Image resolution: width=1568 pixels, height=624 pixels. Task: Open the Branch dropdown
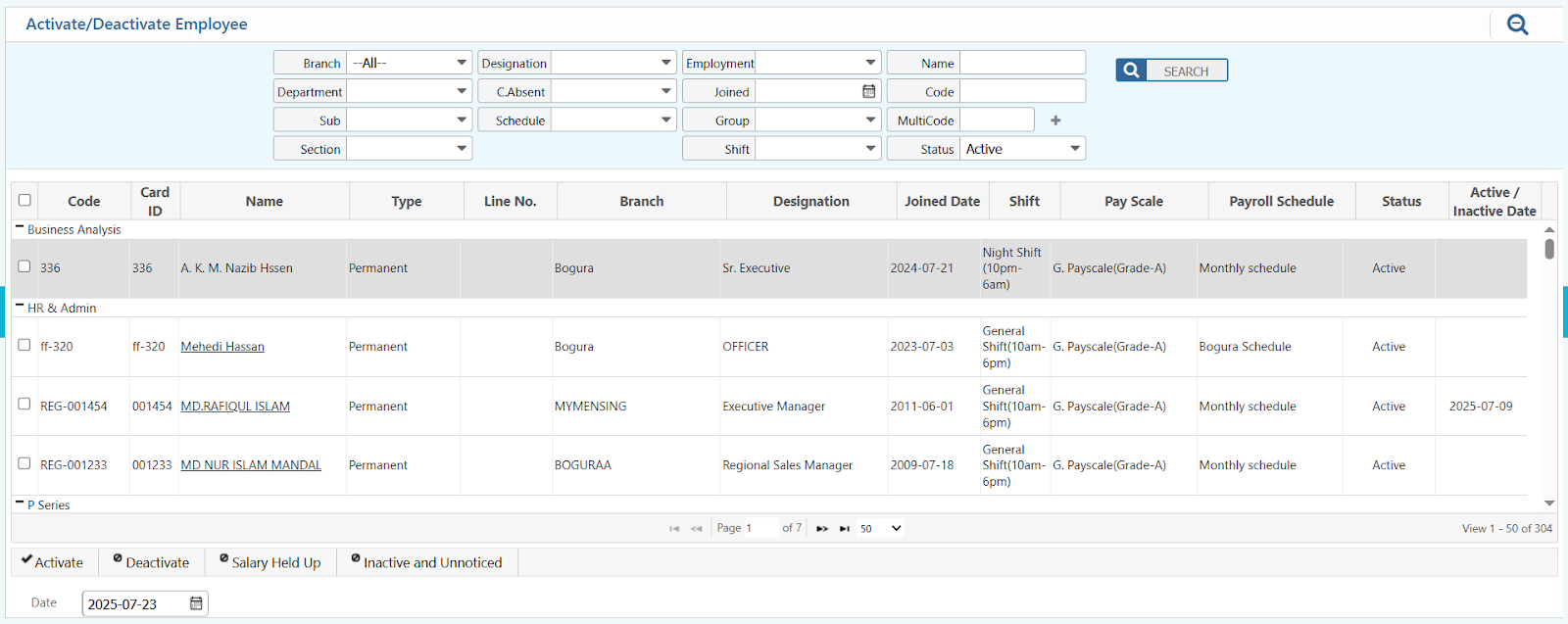409,63
